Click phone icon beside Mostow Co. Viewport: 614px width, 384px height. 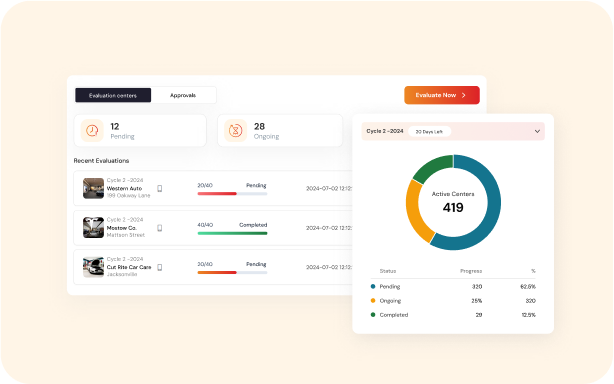pos(160,228)
